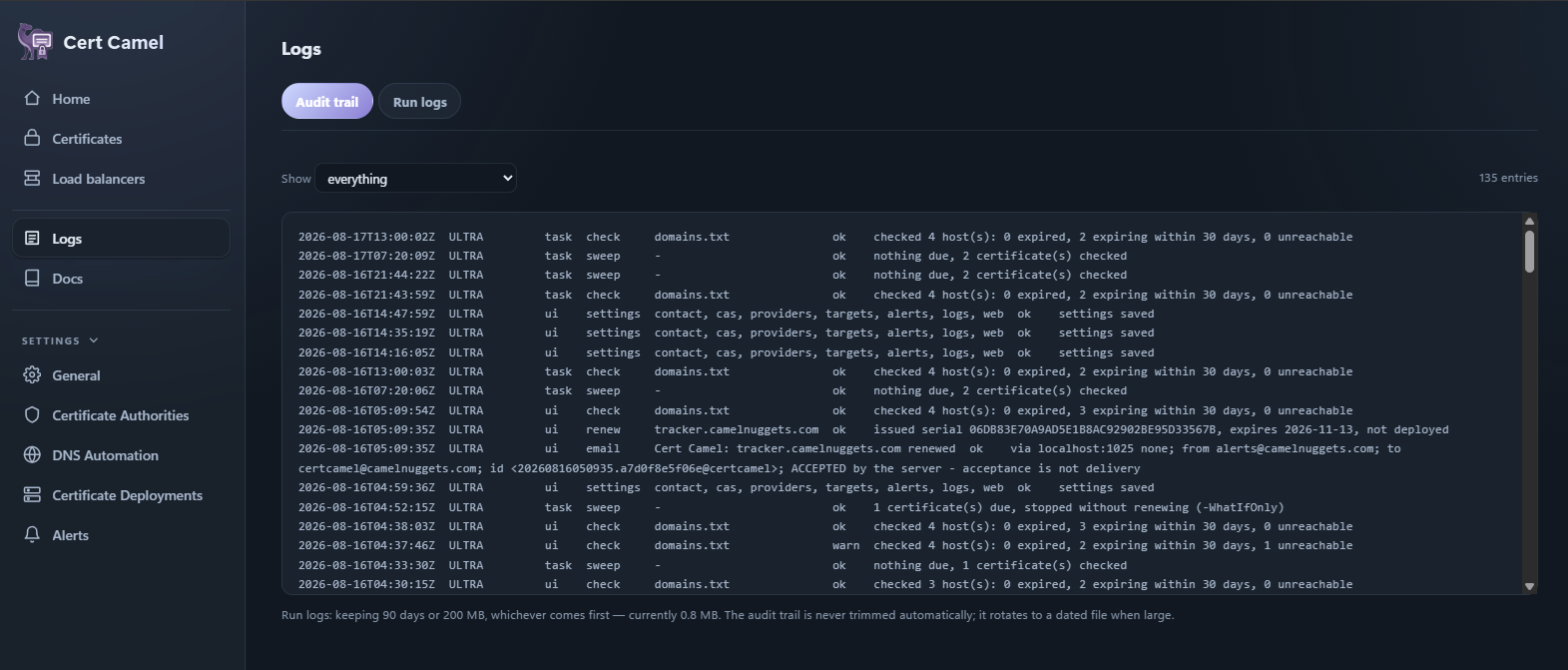Open the Show filter dropdown
Viewport: 1568px width, 670px height.
(x=416, y=179)
